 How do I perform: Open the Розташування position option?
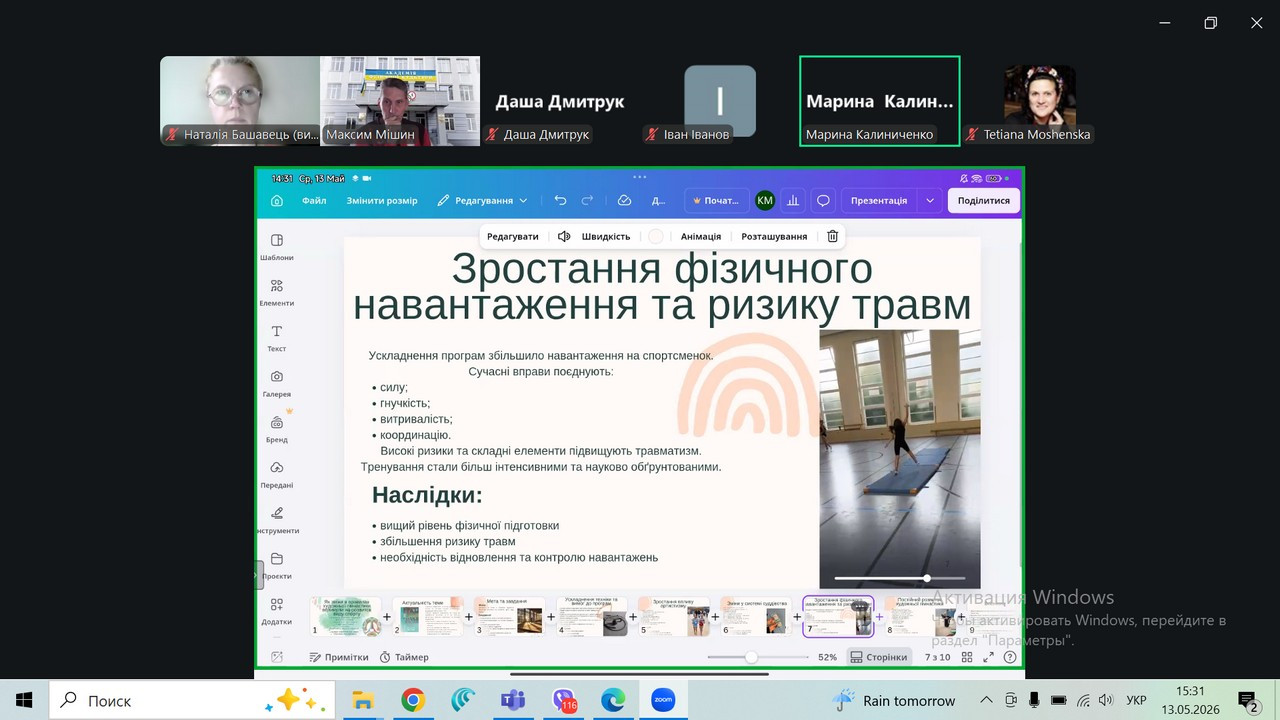point(774,237)
